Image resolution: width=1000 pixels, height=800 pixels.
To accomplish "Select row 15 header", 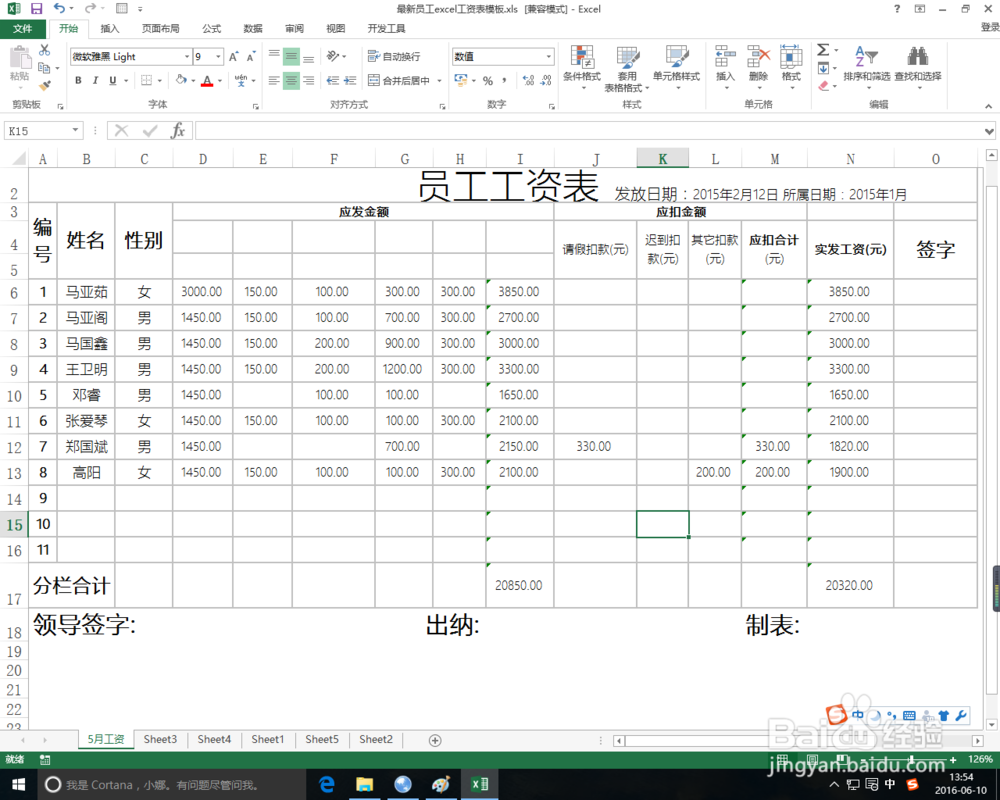I will (x=14, y=524).
